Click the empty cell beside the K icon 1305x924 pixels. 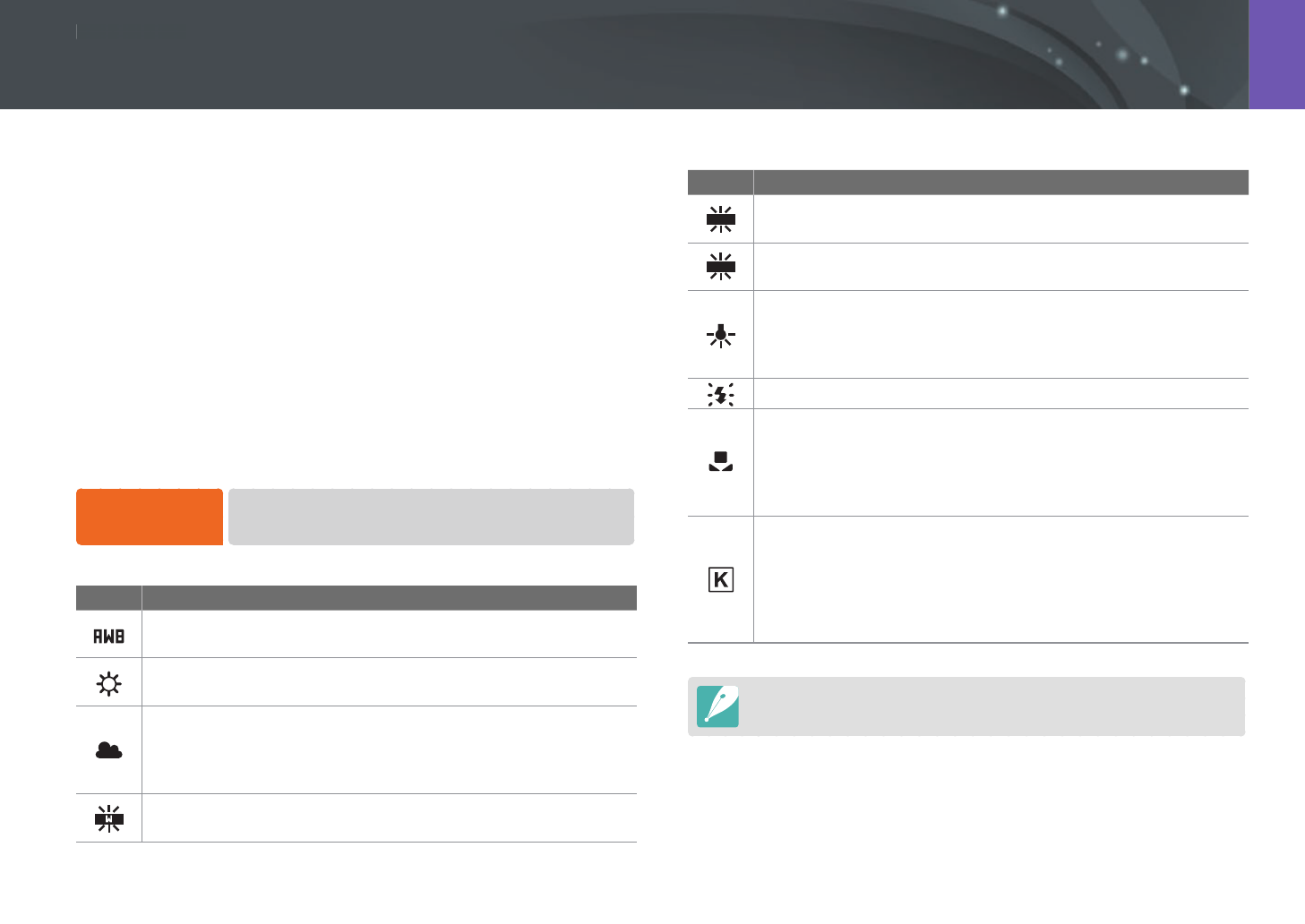[1001, 579]
